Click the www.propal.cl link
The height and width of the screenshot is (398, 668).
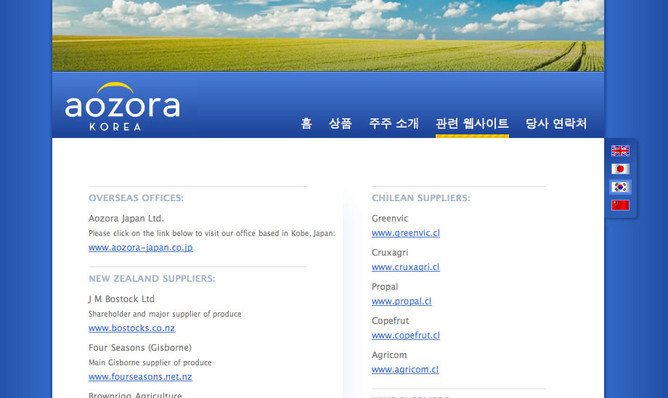pyautogui.click(x=401, y=301)
